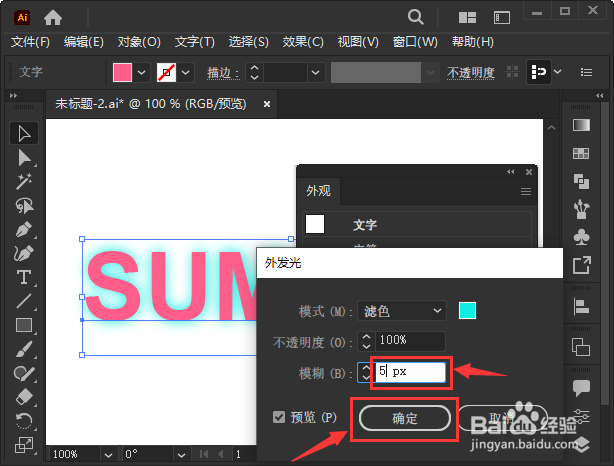Viewport: 614px width, 466px height.
Task: Click the 确定 button
Action: (405, 418)
